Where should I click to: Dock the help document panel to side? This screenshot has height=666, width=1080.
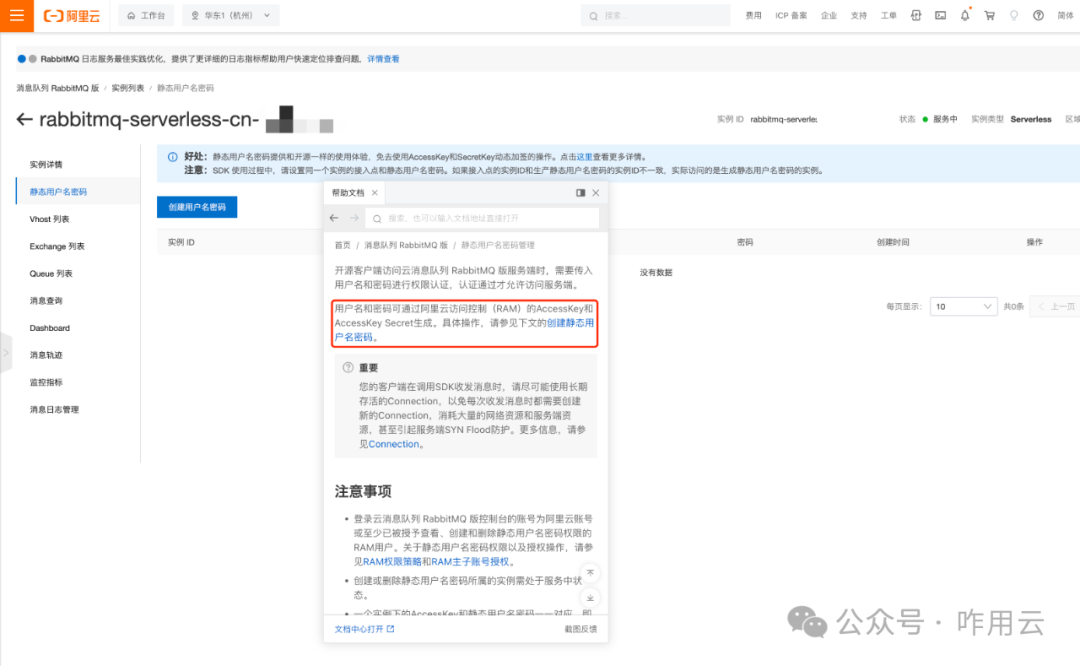click(x=581, y=193)
